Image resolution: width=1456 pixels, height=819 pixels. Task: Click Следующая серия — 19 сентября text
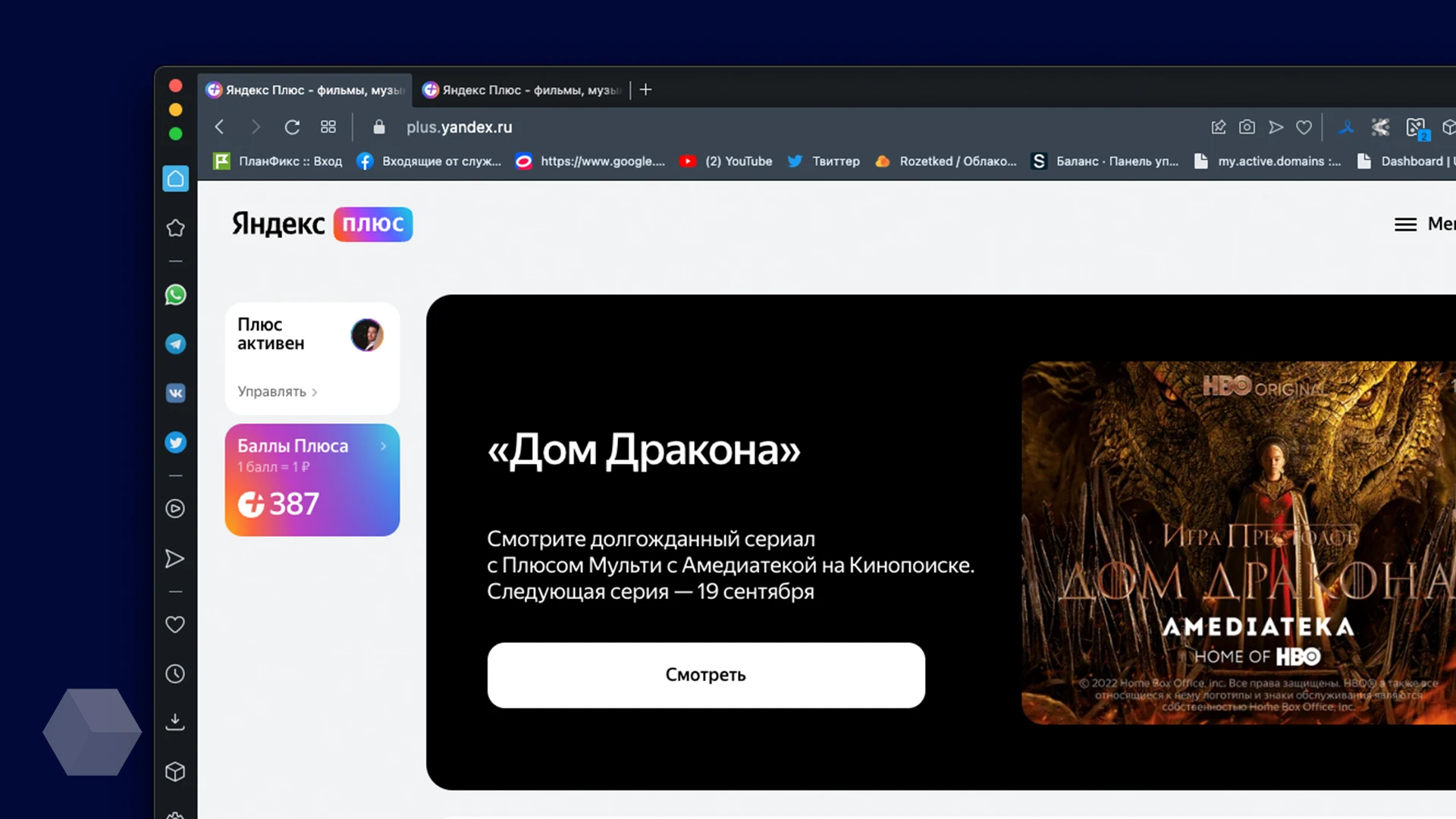[x=651, y=591]
